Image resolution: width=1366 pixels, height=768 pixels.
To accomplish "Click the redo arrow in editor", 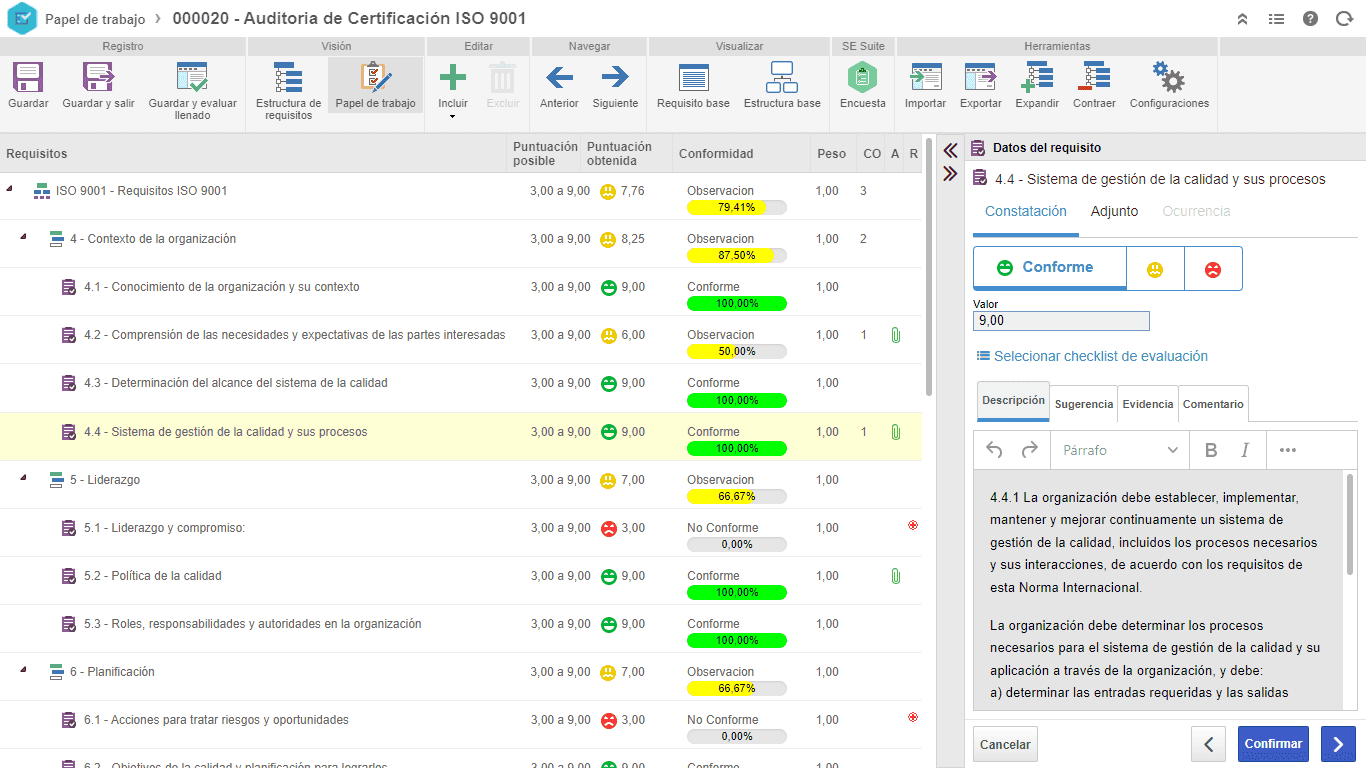I will (1029, 450).
